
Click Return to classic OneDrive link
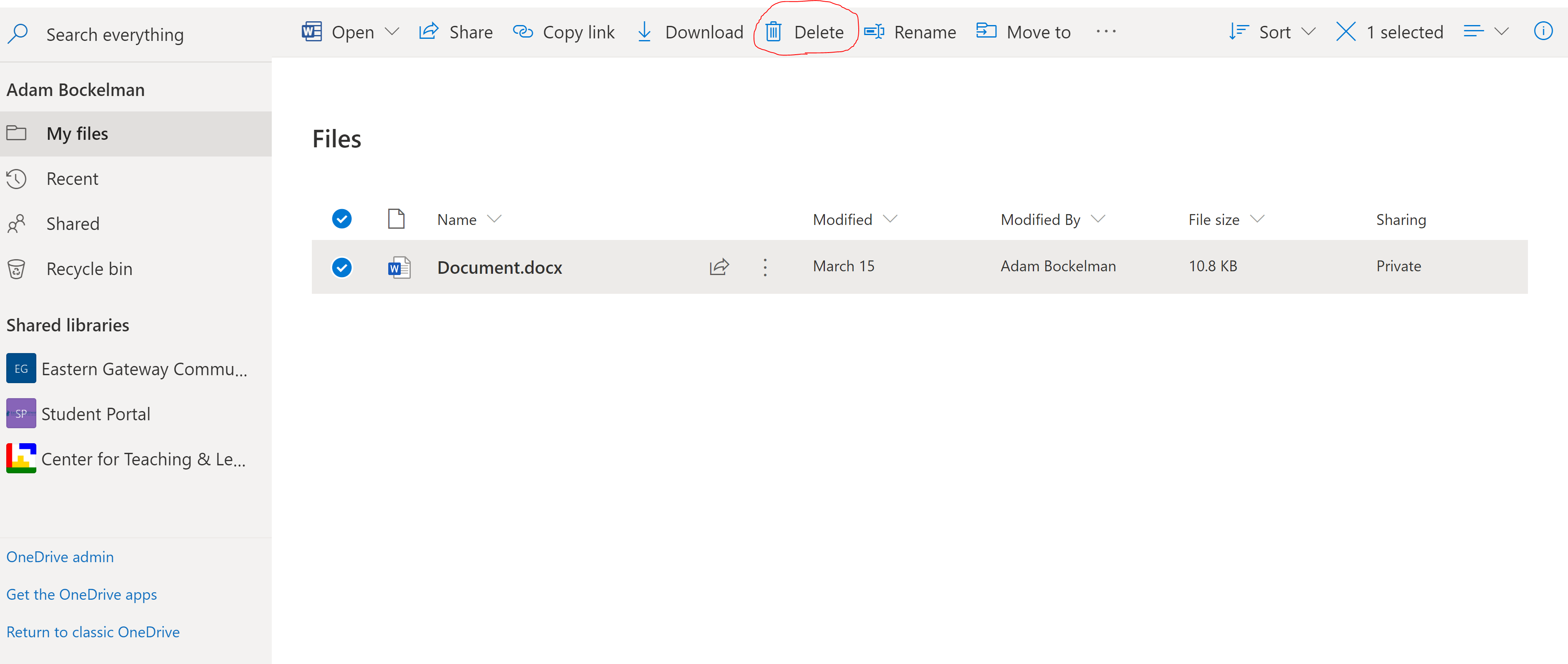(x=93, y=632)
